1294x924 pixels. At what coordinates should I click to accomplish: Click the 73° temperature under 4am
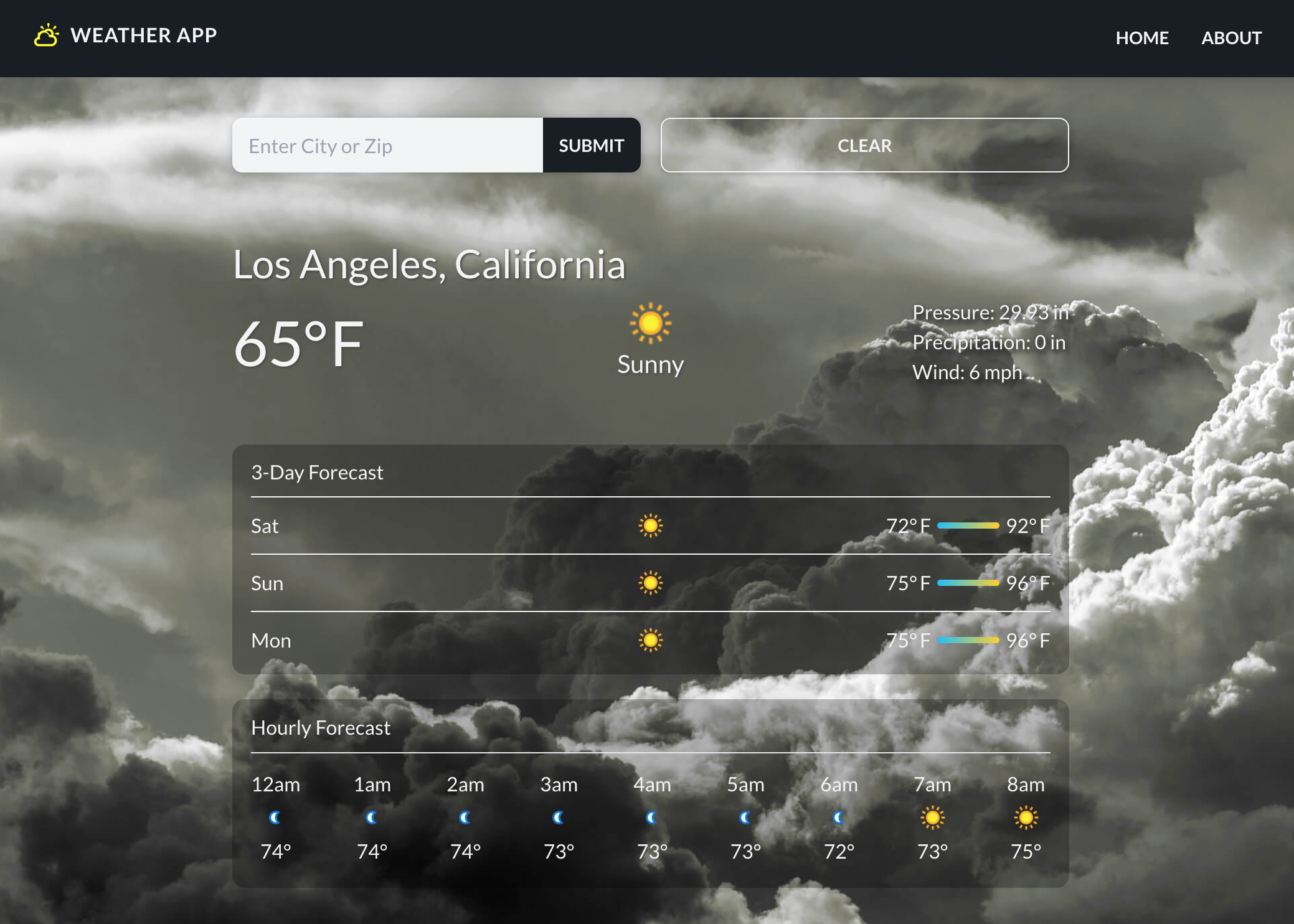click(x=652, y=851)
